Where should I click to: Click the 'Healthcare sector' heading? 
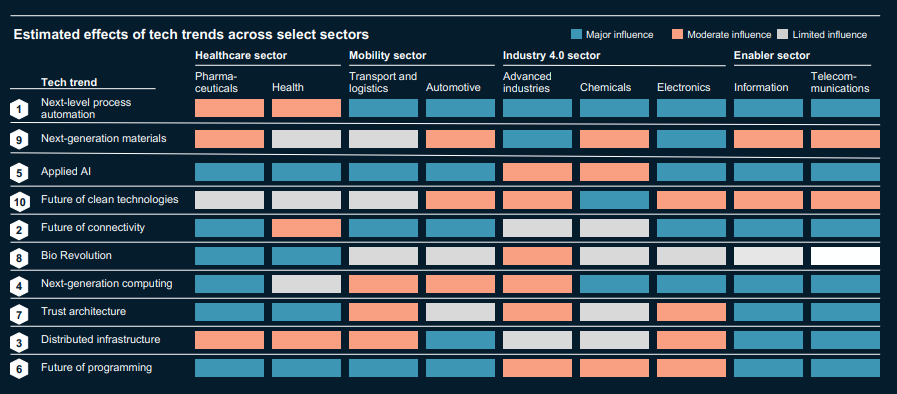(x=241, y=55)
